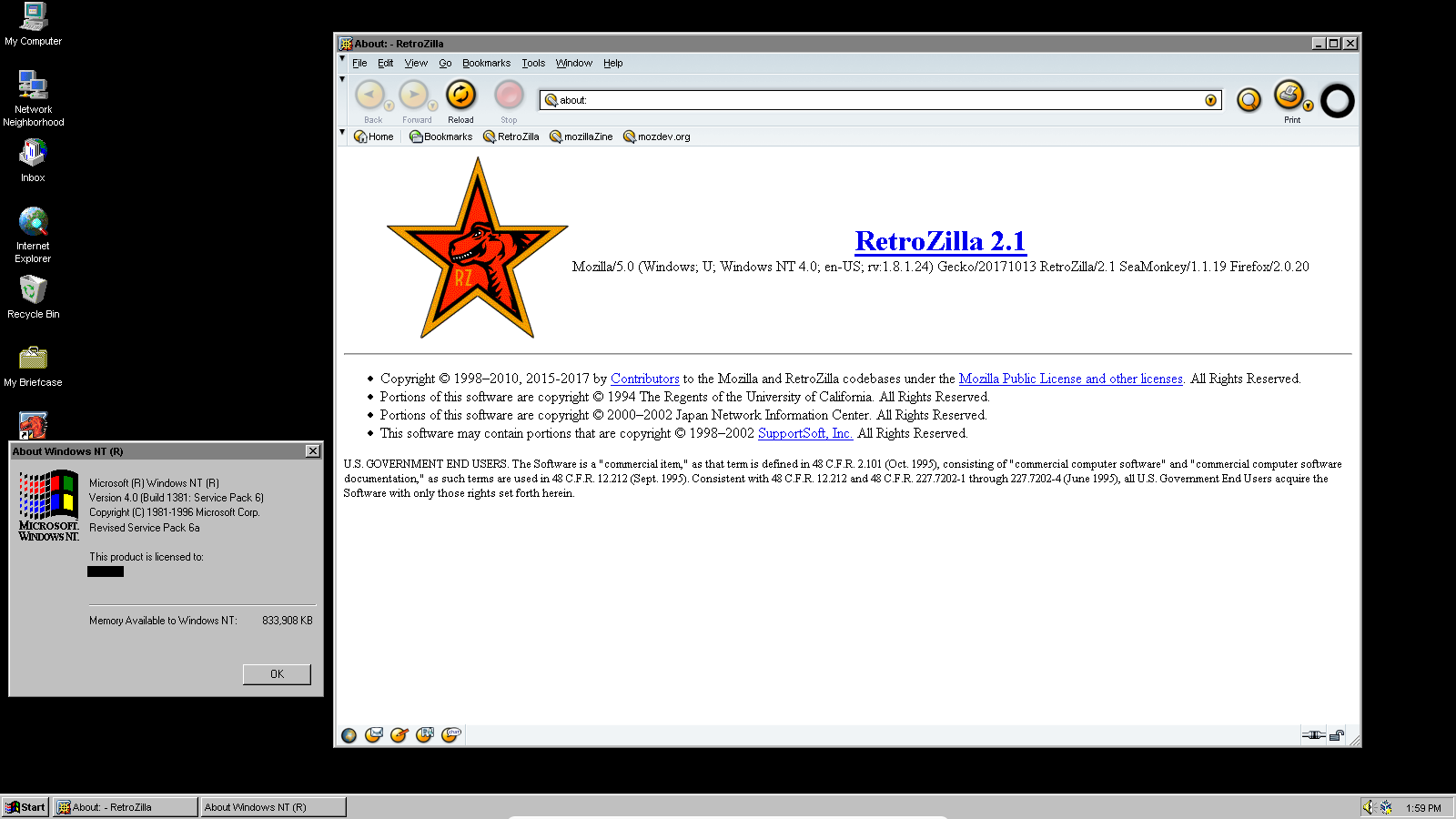Image resolution: width=1456 pixels, height=819 pixels.
Task: Open Mail & Newsgroups status bar icon
Action: pos(374,735)
